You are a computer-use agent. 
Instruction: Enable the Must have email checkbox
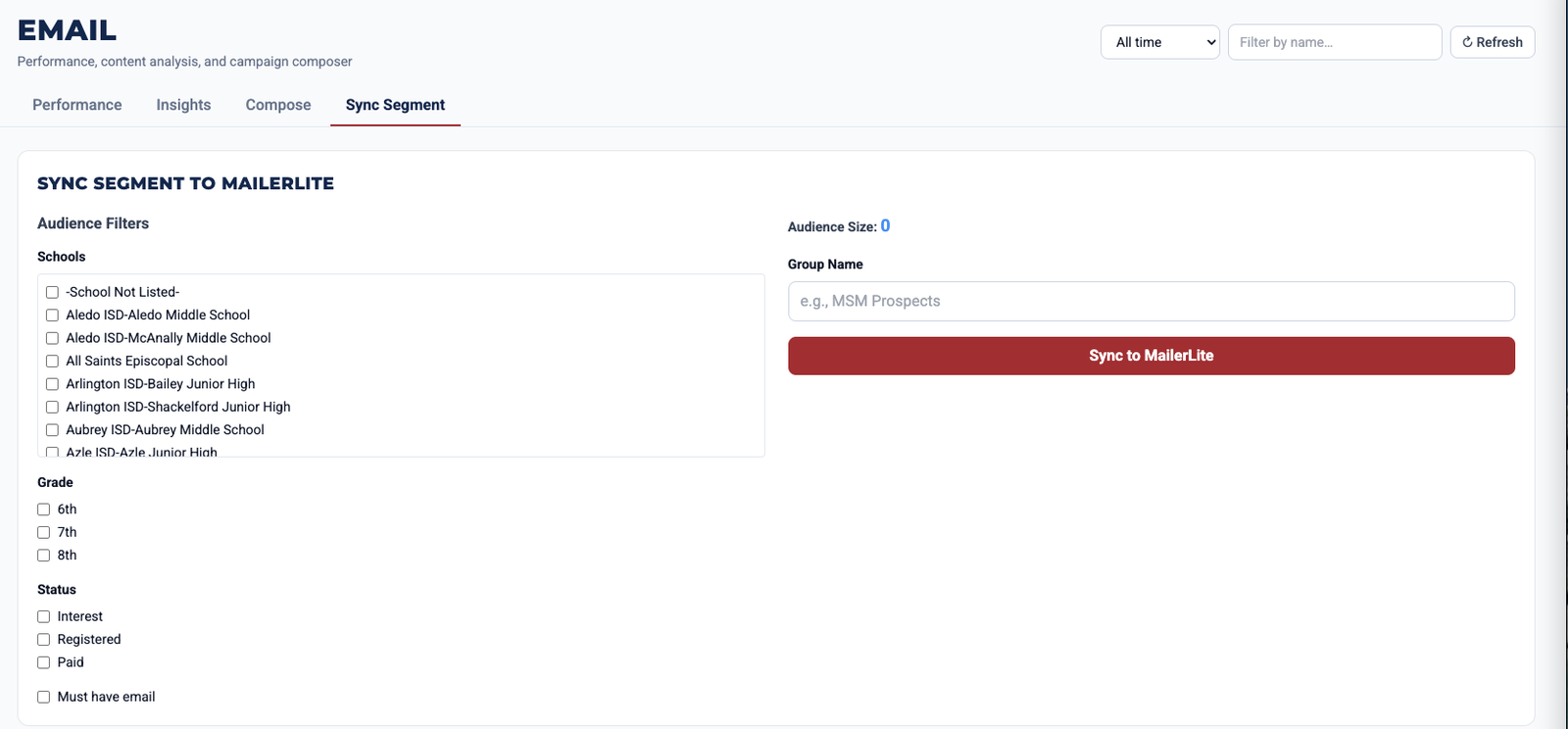point(43,696)
